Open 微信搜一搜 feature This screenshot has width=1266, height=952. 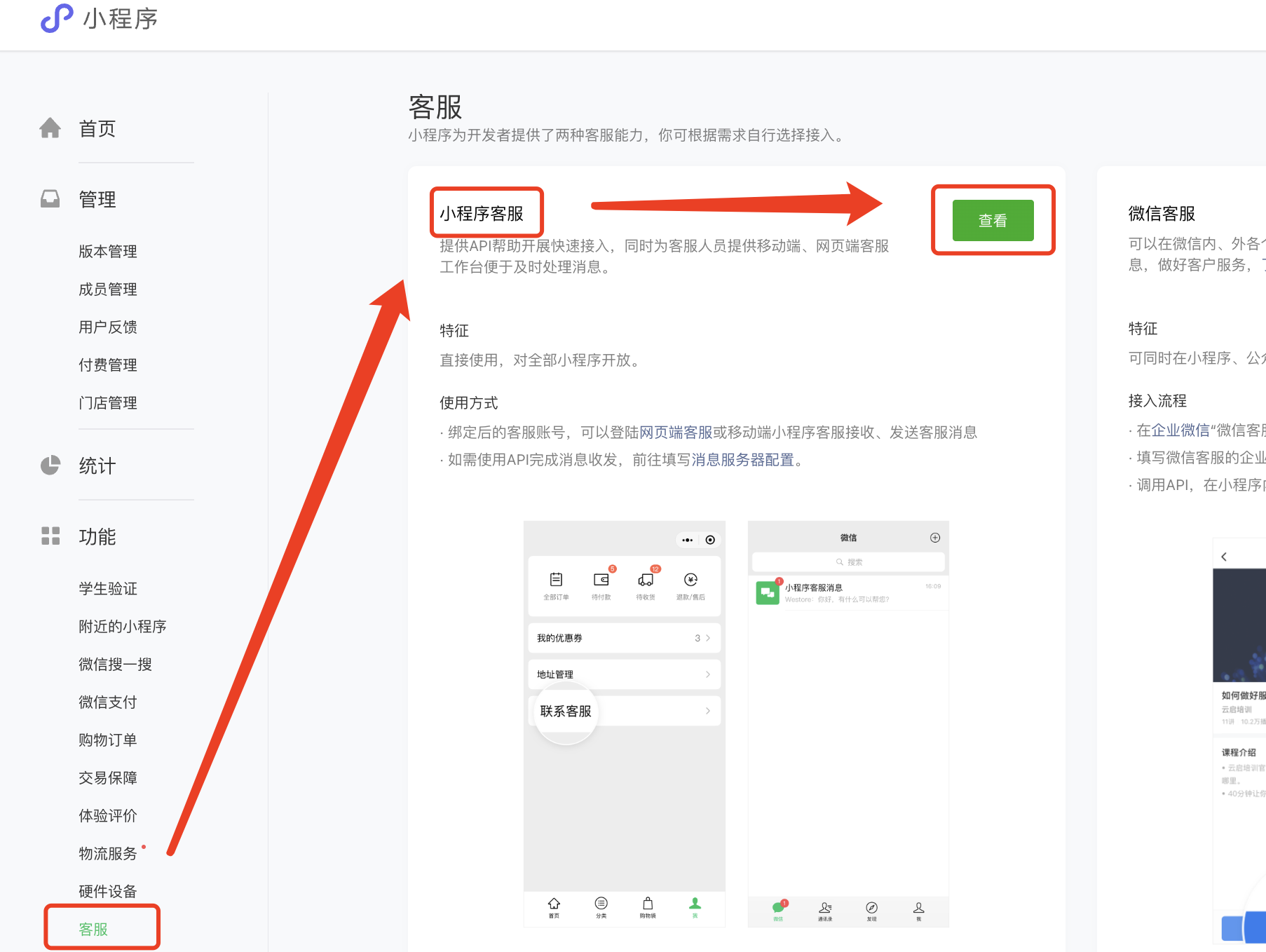[115, 665]
